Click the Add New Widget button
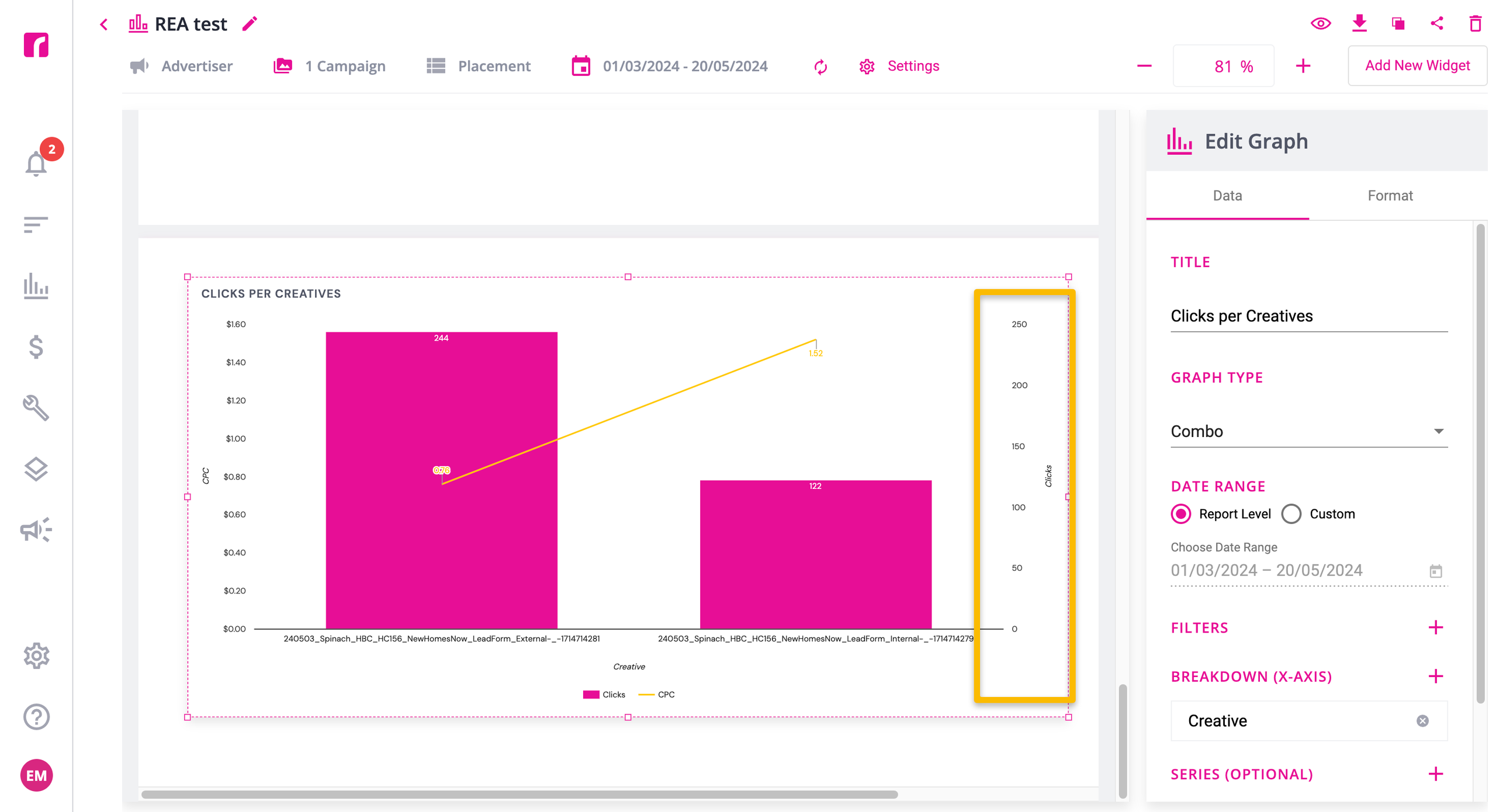 [x=1417, y=66]
